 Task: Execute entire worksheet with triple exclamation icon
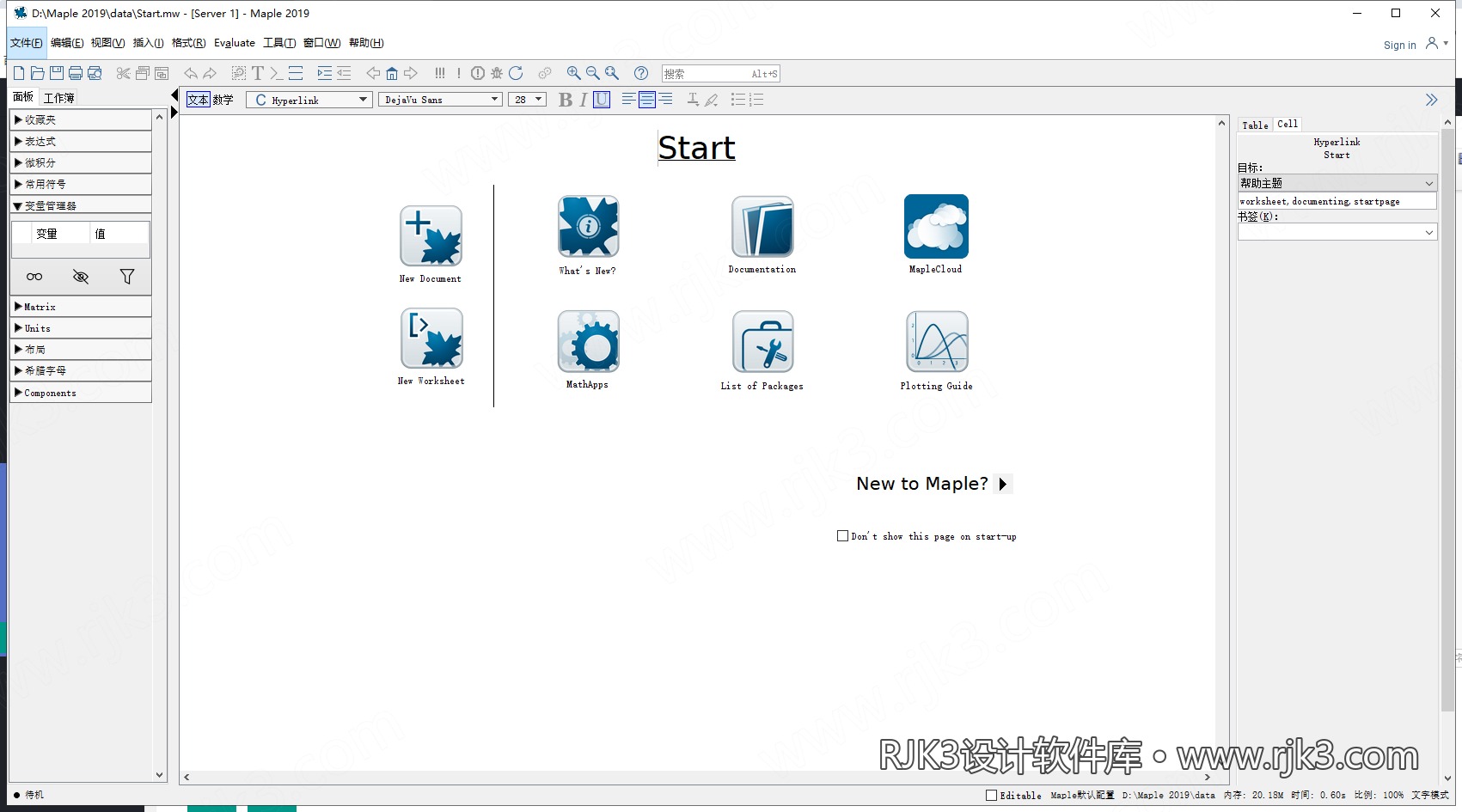click(x=440, y=73)
